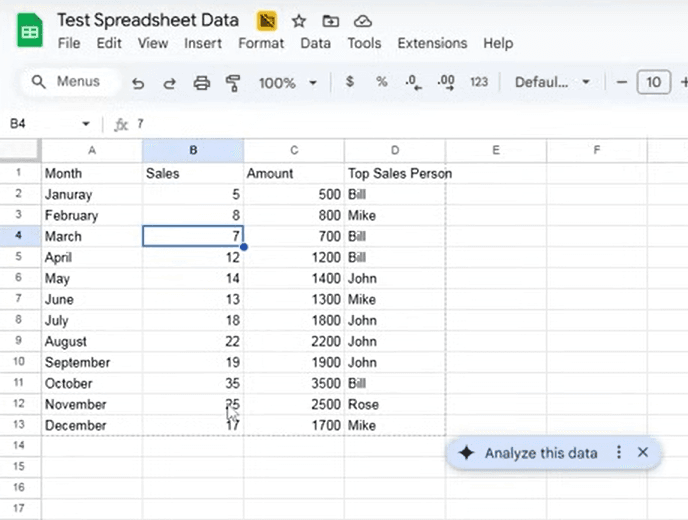Select the December cell
Screen dimensions: 688x520
92,425
